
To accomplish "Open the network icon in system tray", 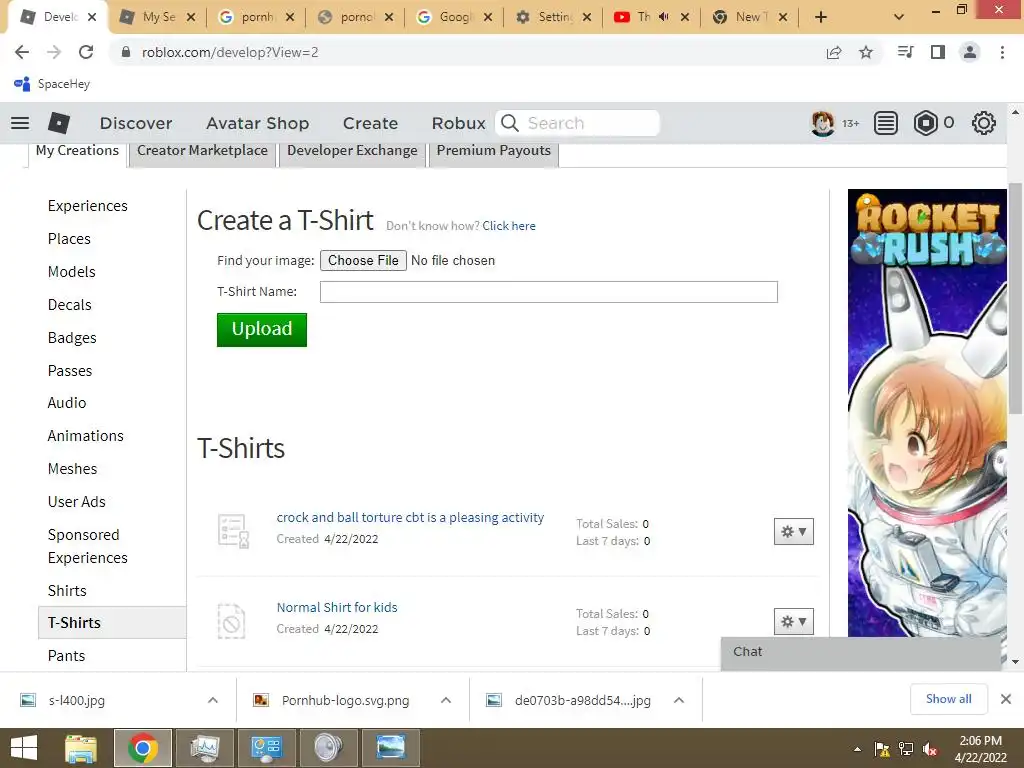I will click(906, 749).
